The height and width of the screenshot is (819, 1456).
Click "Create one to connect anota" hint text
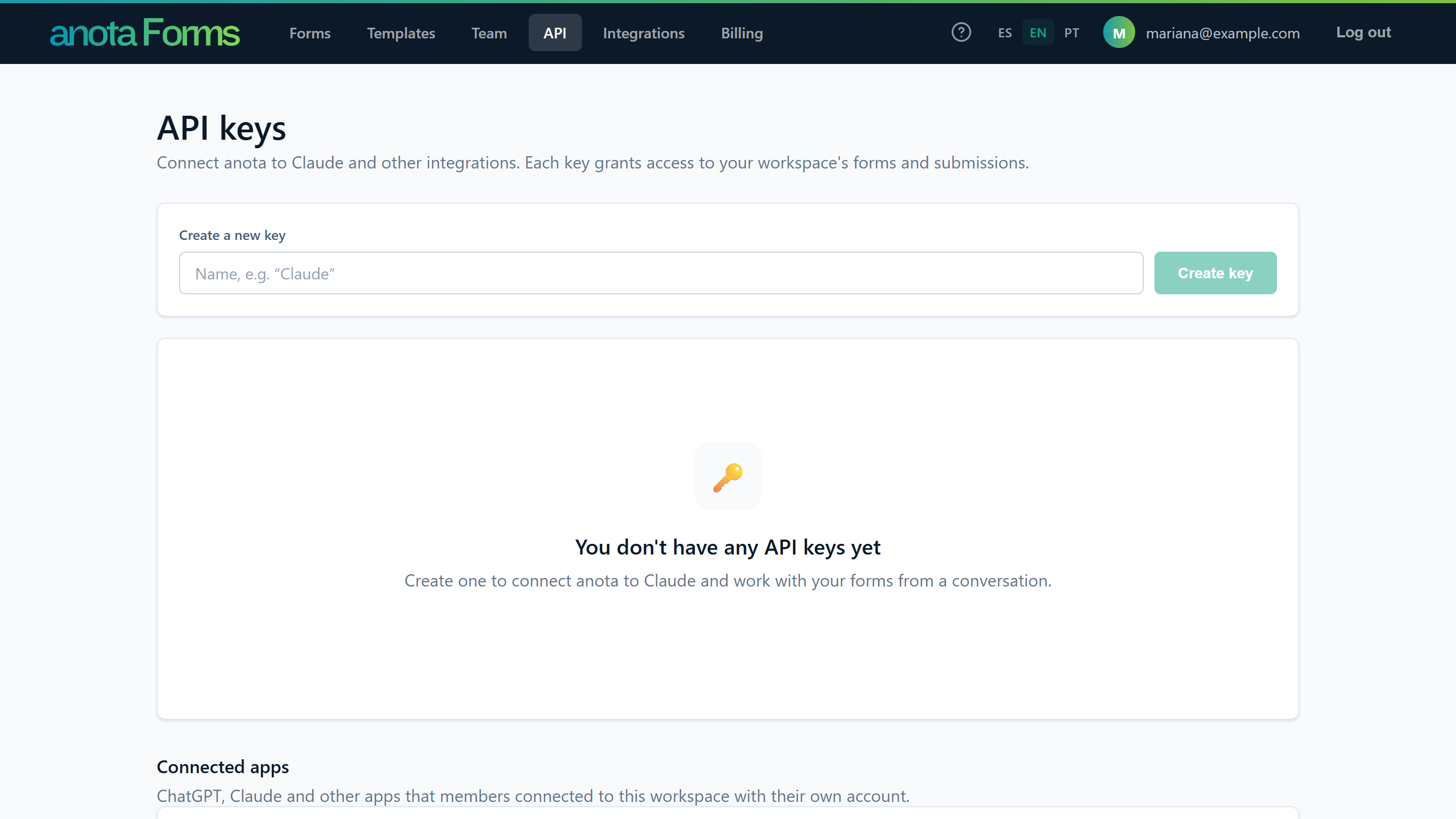click(727, 581)
